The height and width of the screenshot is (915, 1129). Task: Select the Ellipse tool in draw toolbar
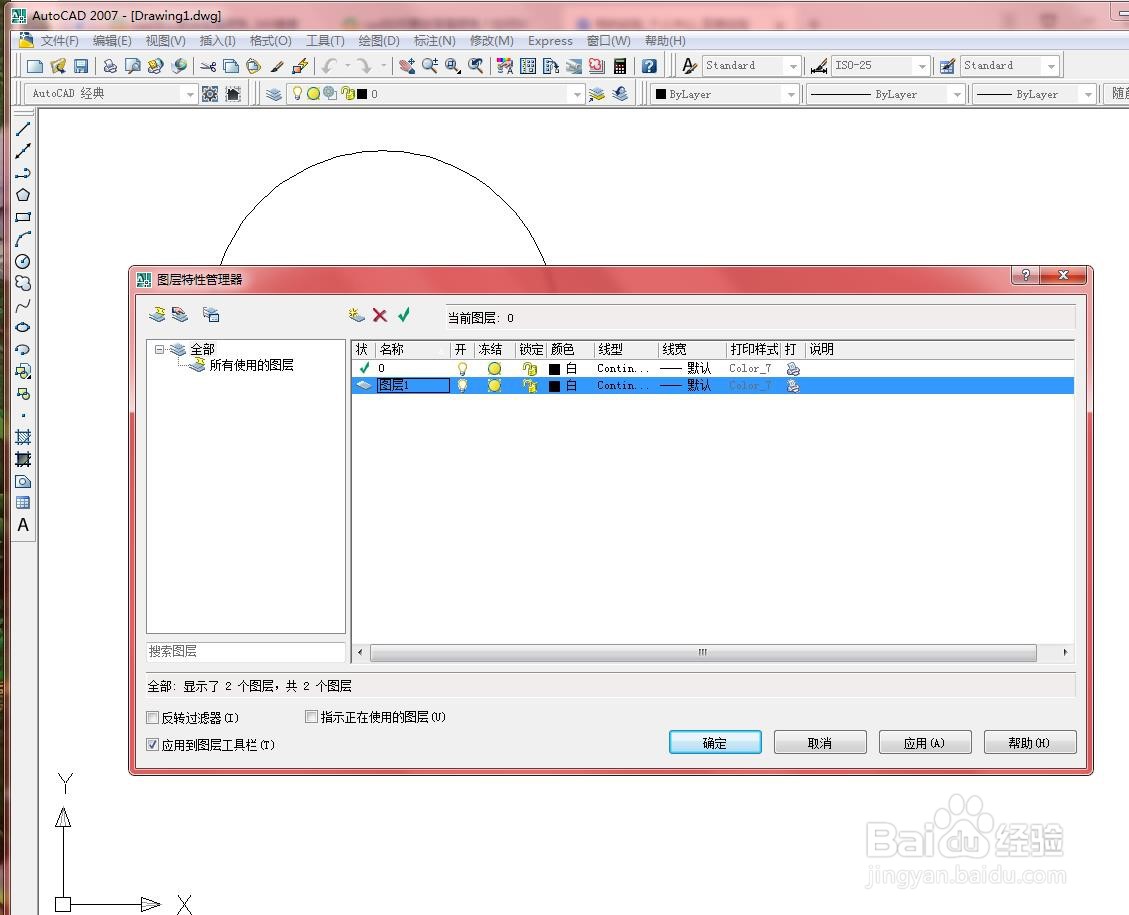(23, 327)
